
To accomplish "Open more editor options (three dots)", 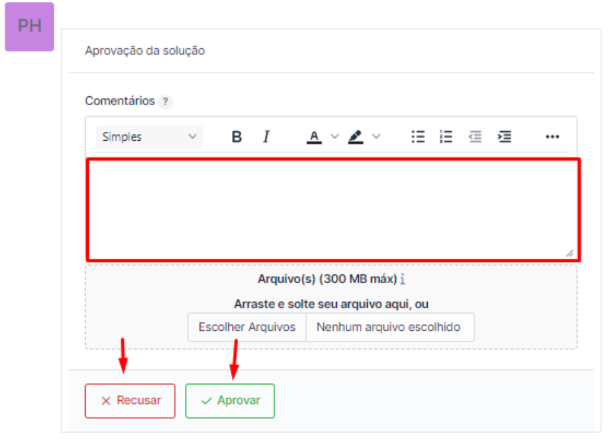I will [552, 137].
